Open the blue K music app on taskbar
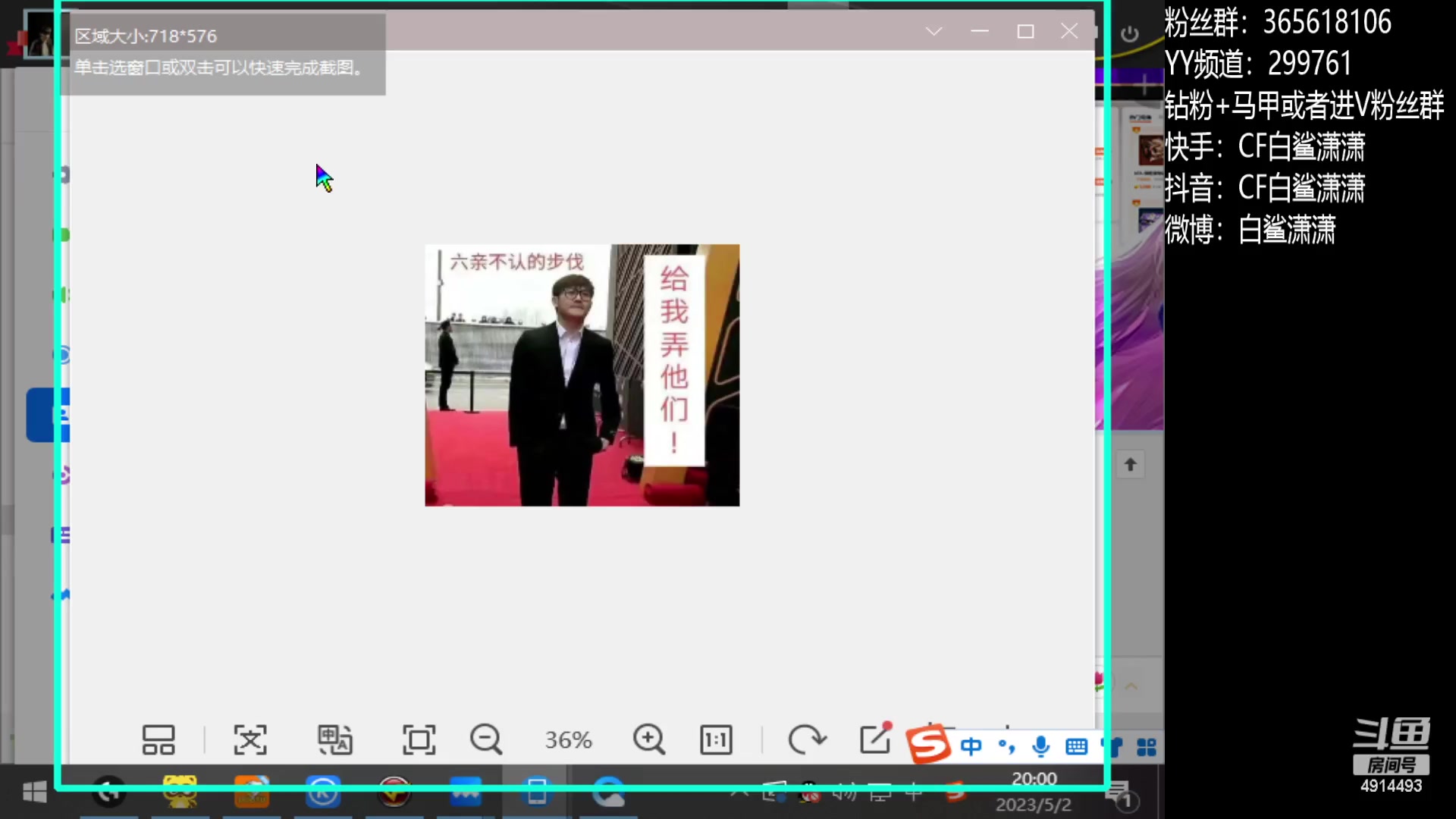This screenshot has height=819, width=1456. tap(322, 793)
